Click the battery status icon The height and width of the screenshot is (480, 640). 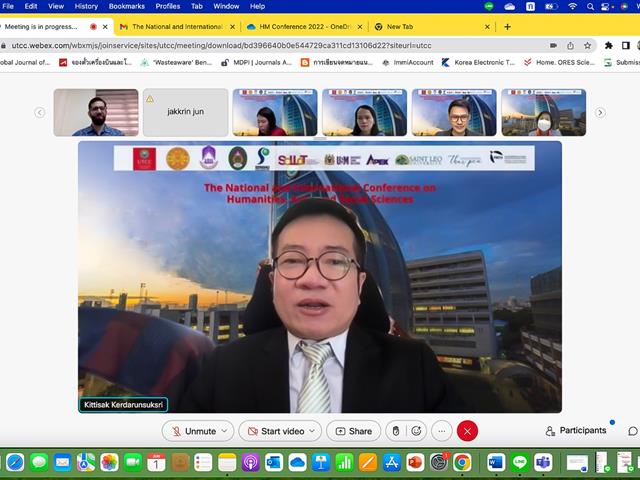tap(551, 6)
